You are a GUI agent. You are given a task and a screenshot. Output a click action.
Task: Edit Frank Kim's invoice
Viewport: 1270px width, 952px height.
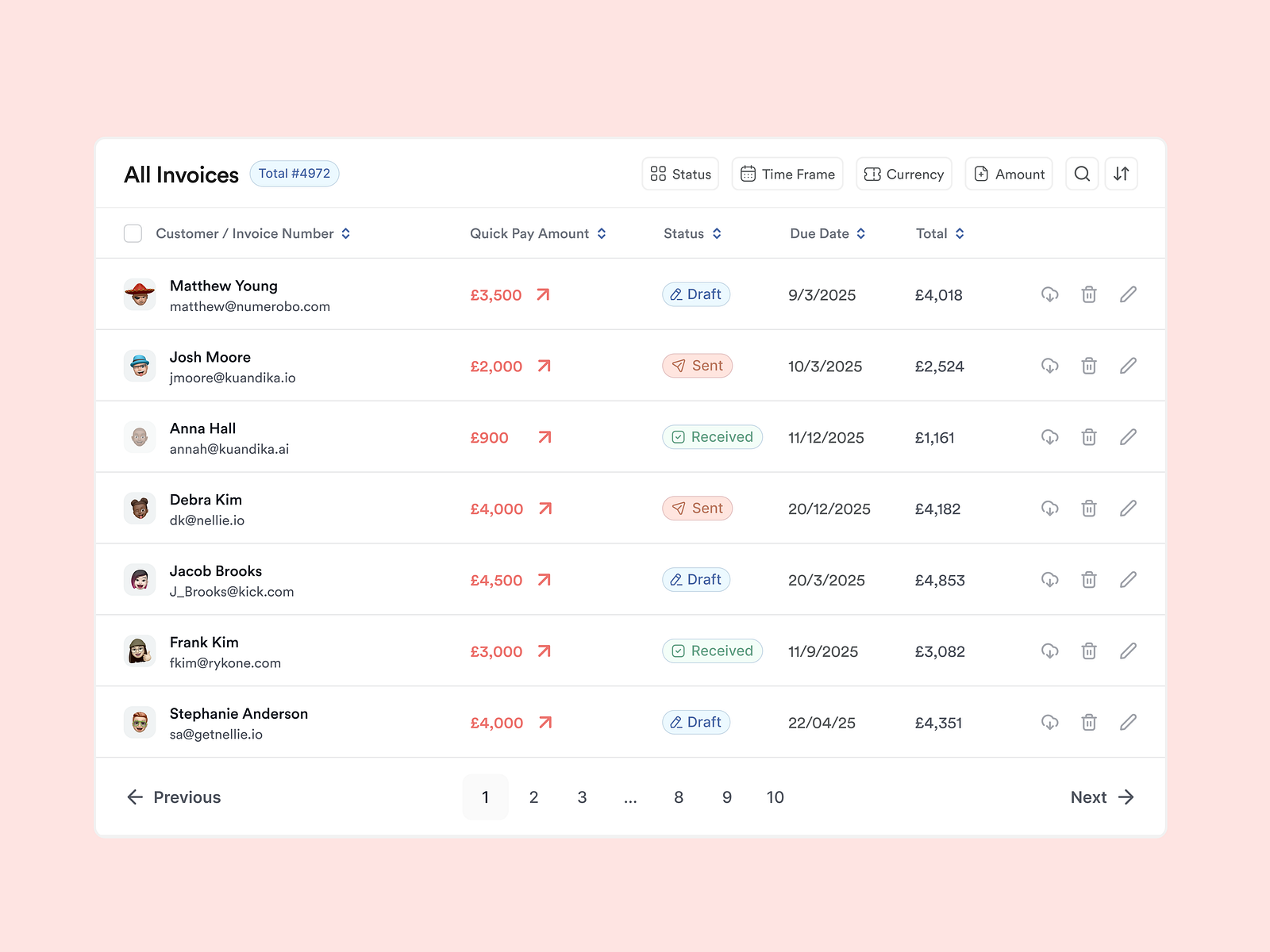(x=1128, y=651)
